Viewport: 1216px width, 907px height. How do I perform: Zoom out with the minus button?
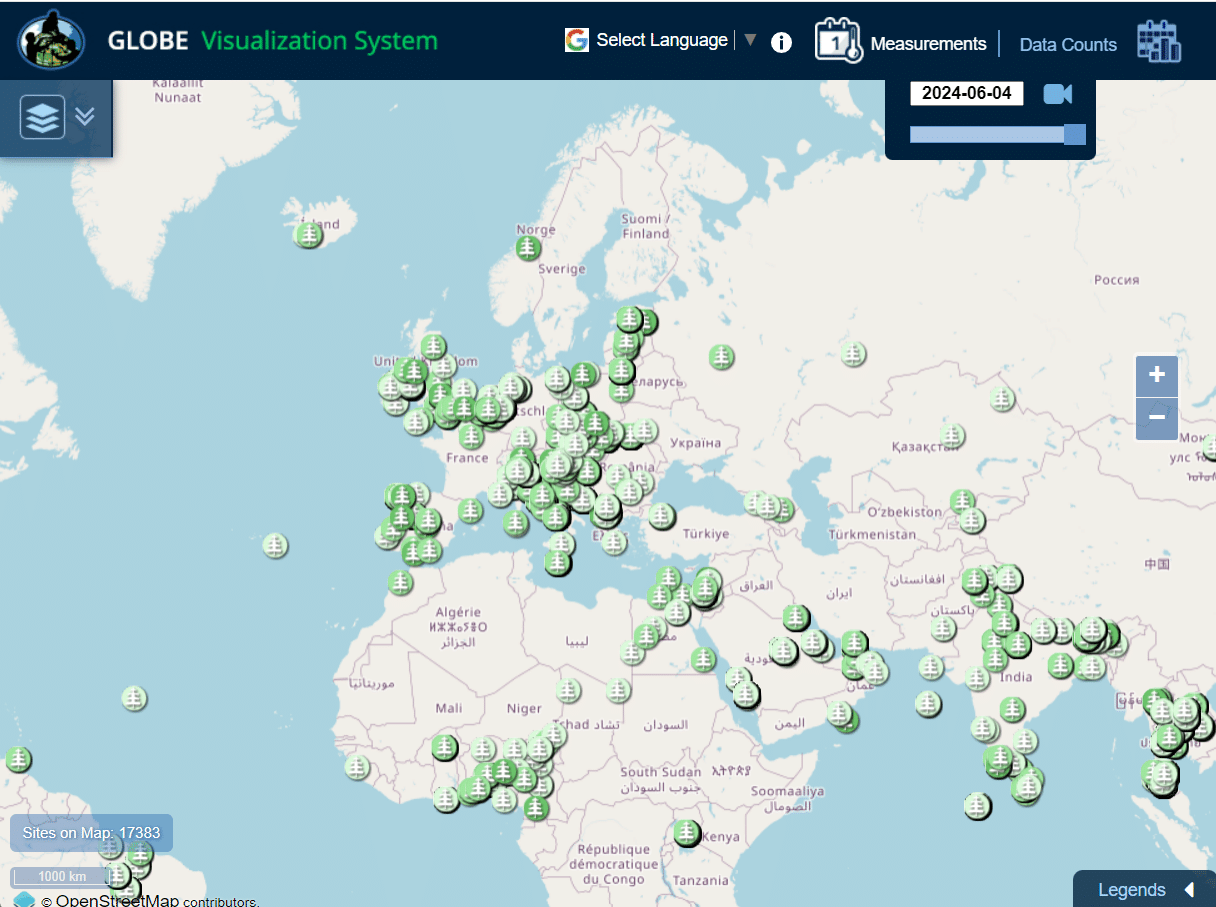click(1157, 418)
